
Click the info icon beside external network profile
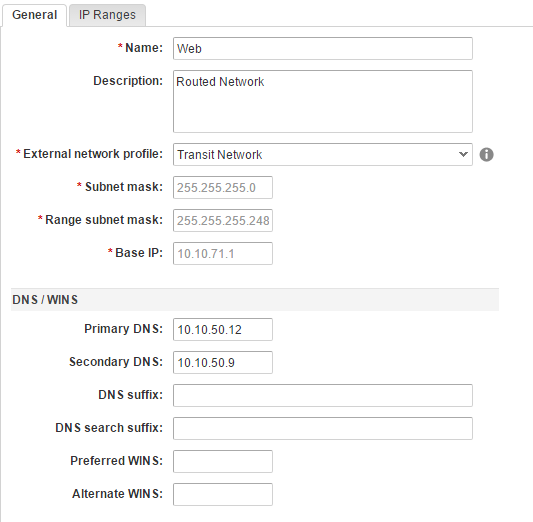point(486,155)
